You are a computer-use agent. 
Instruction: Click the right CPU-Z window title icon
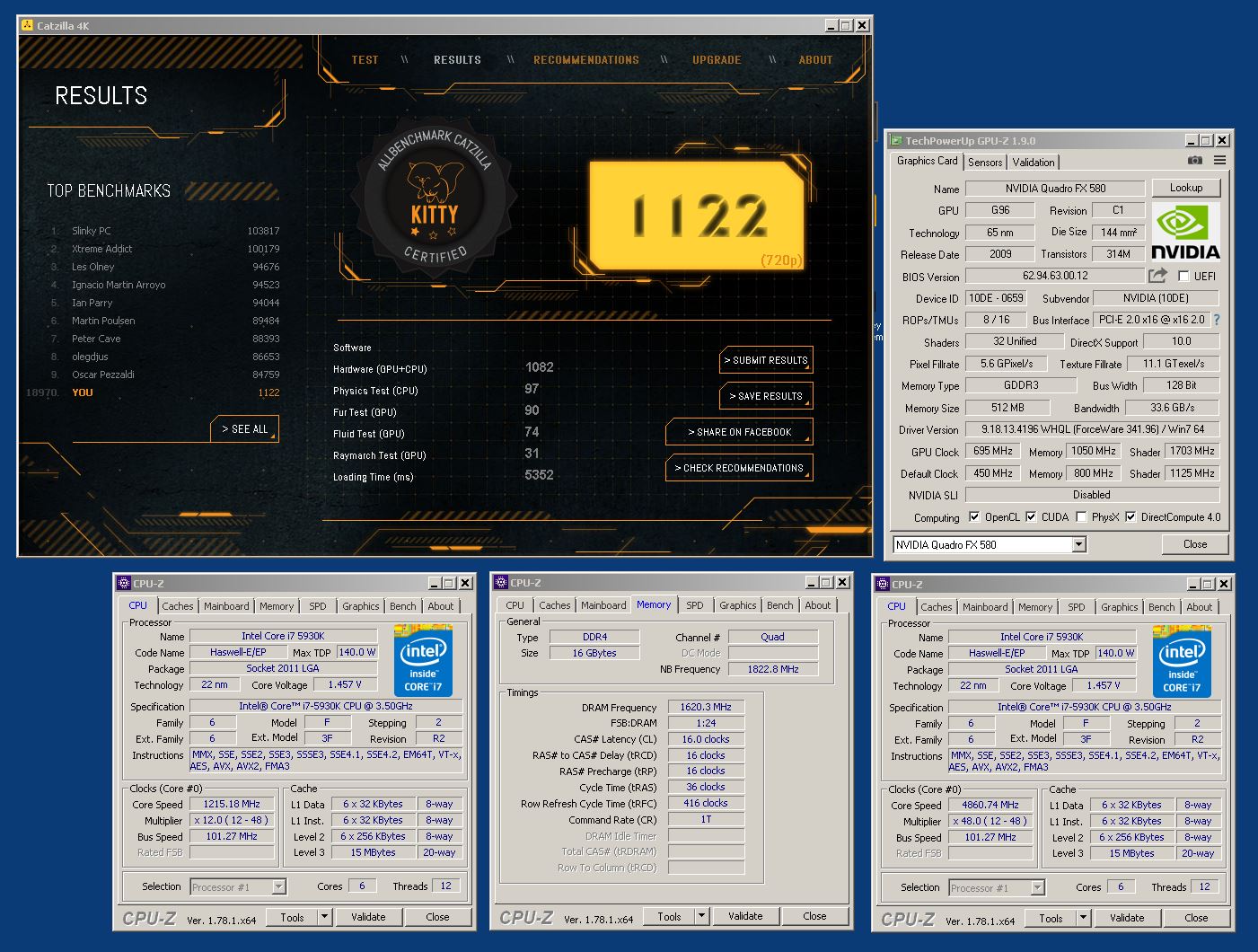tap(883, 584)
